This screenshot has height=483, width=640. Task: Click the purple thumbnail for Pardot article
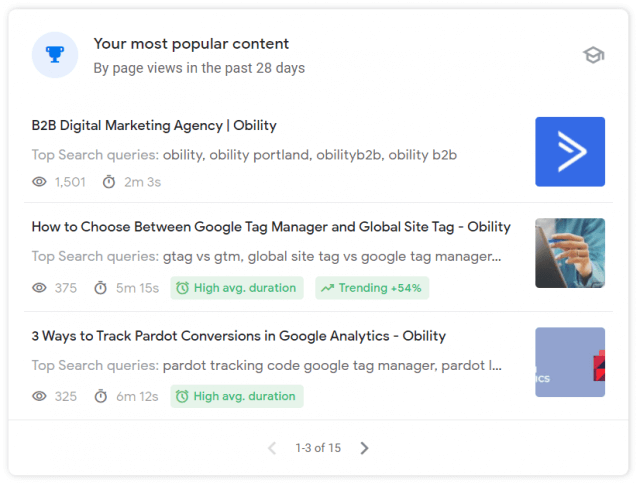(570, 362)
